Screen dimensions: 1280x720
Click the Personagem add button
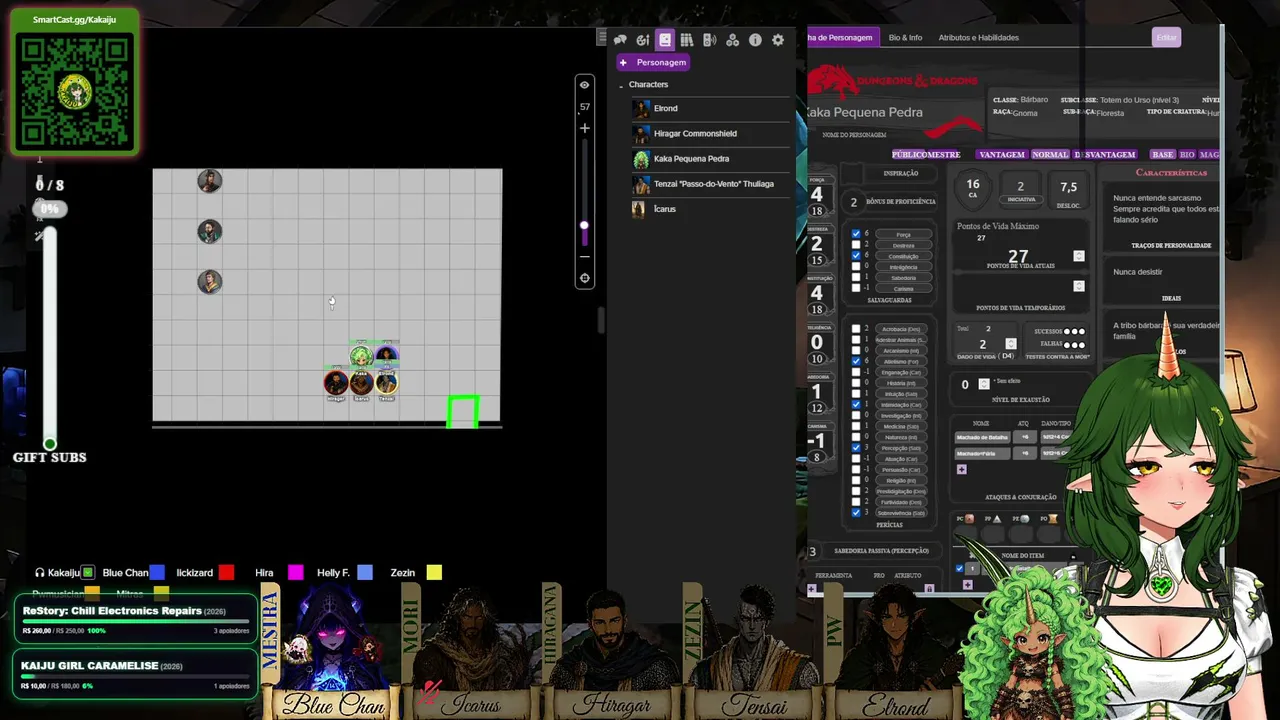[x=653, y=62]
